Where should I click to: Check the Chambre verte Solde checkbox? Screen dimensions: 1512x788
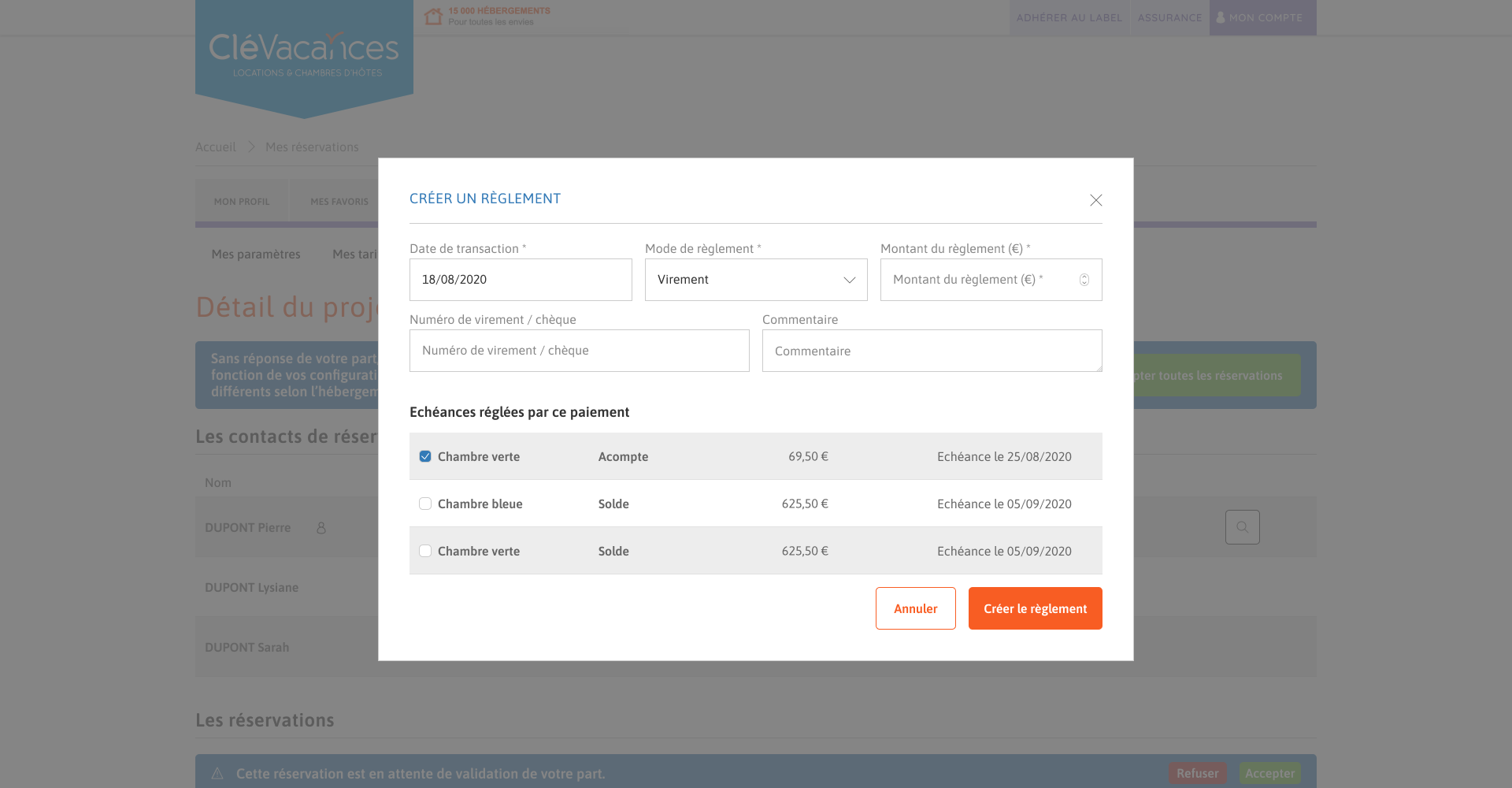coord(425,551)
